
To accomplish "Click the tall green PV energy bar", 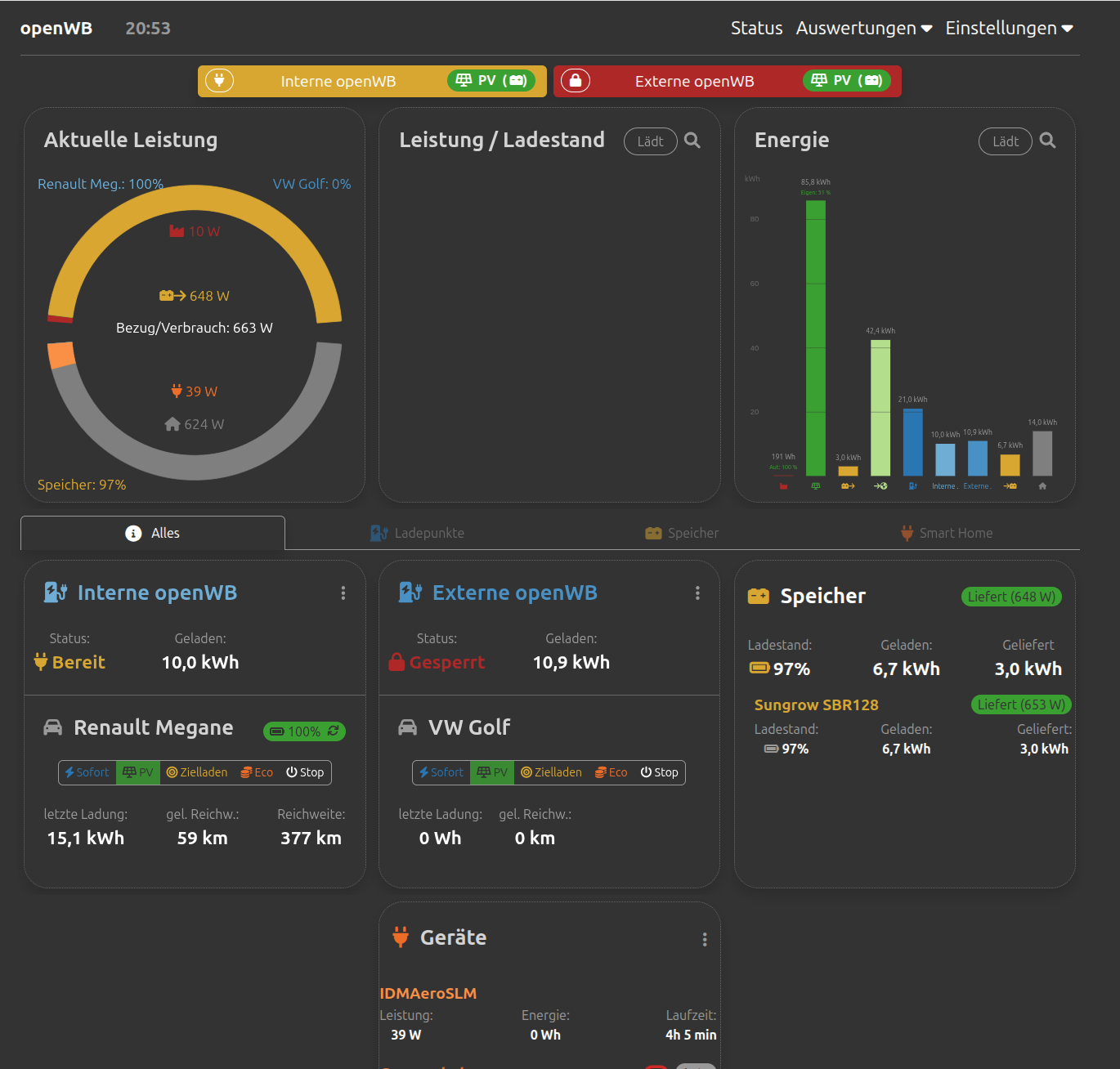I will (x=815, y=337).
